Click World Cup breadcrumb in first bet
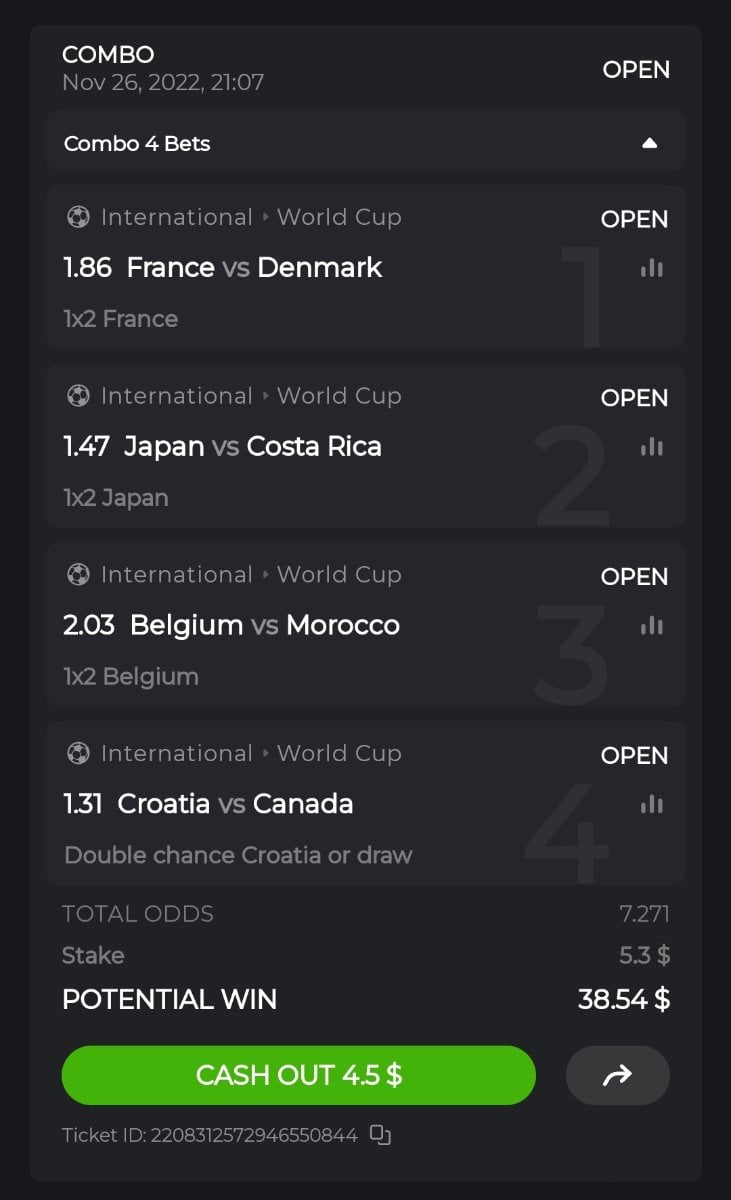731x1200 pixels. click(x=339, y=217)
